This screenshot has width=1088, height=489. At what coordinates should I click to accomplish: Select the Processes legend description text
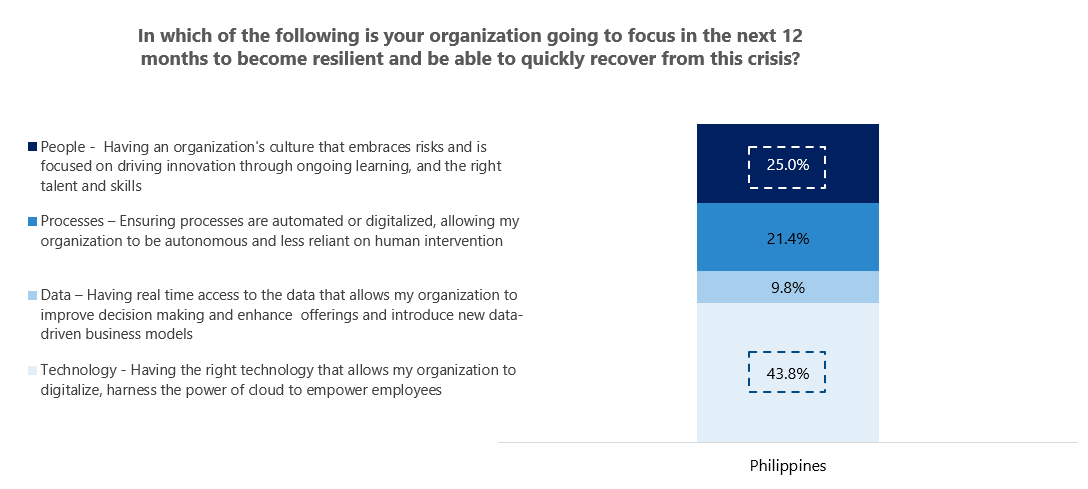pyautogui.click(x=280, y=230)
